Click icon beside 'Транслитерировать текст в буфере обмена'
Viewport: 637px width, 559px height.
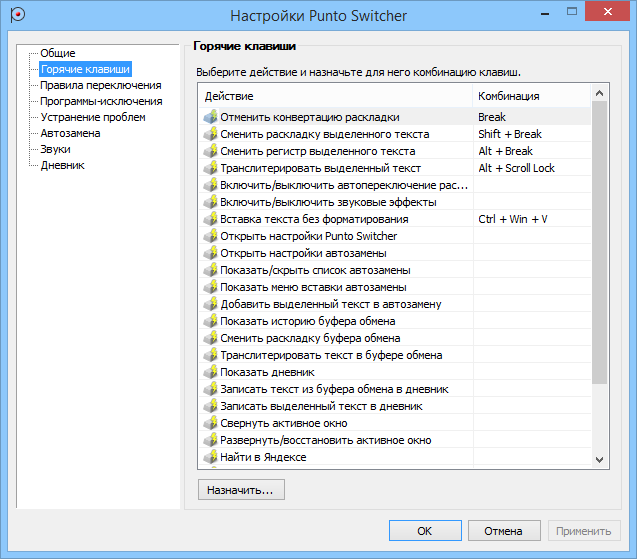[210, 355]
